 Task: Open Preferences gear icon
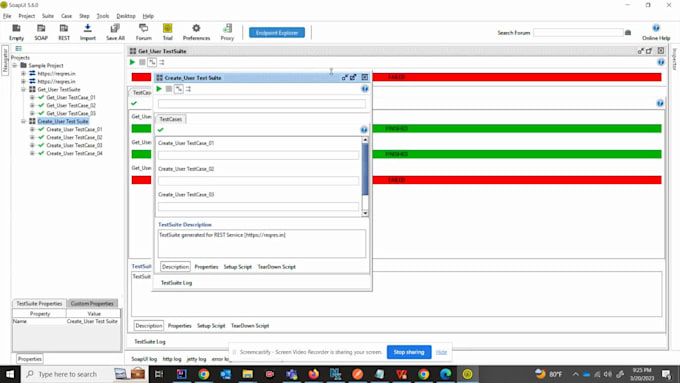[x=196, y=29]
